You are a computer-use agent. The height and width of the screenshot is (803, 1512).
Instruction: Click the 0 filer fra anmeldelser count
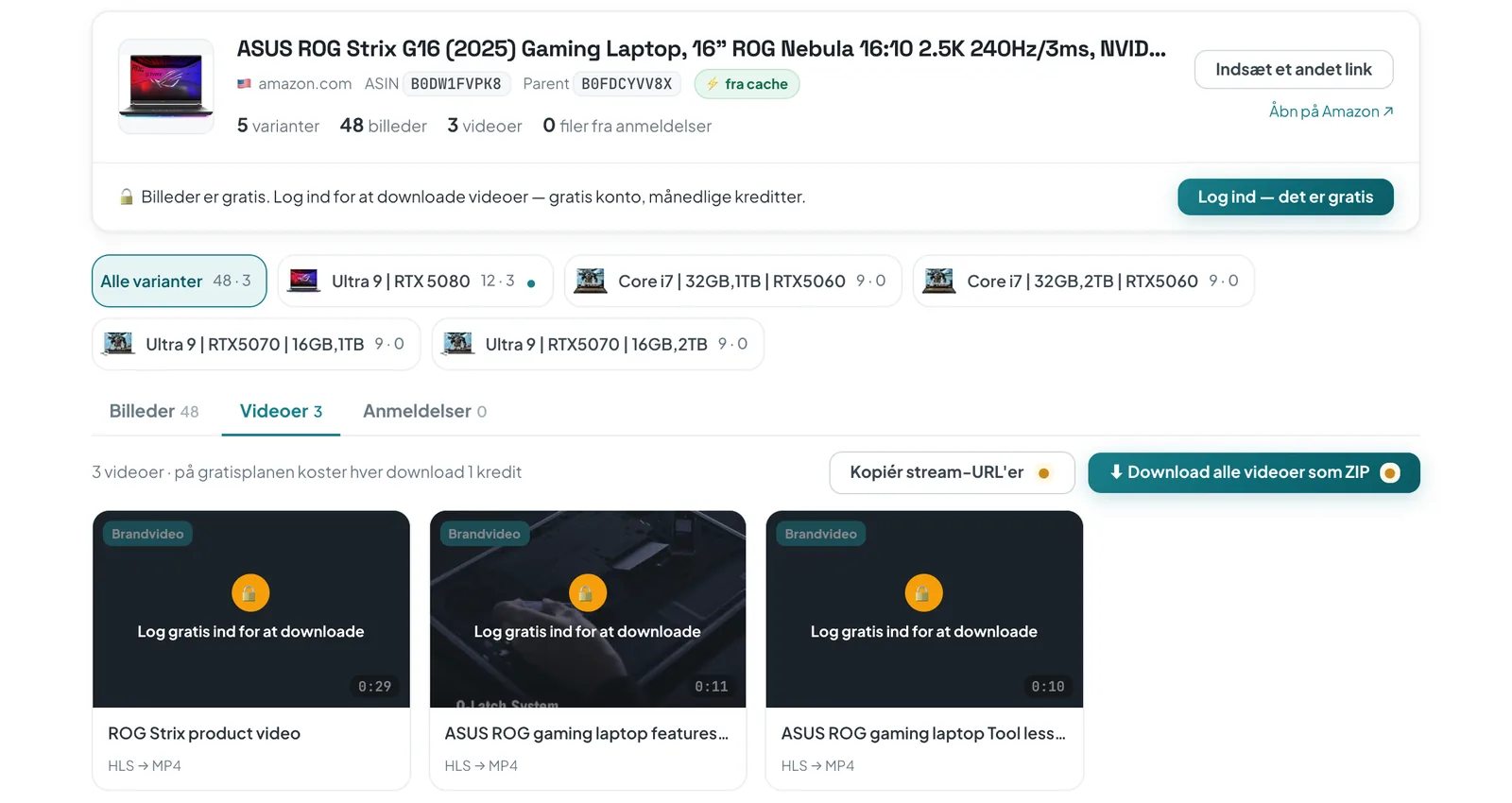click(627, 126)
